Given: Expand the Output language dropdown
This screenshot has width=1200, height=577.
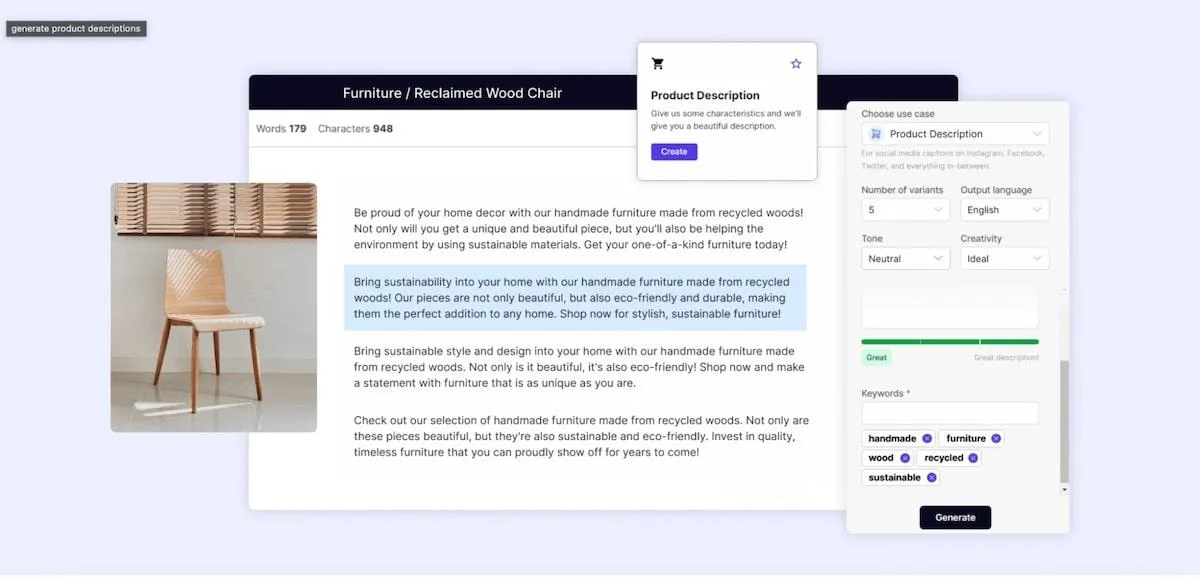Looking at the screenshot, I should click(x=1004, y=210).
